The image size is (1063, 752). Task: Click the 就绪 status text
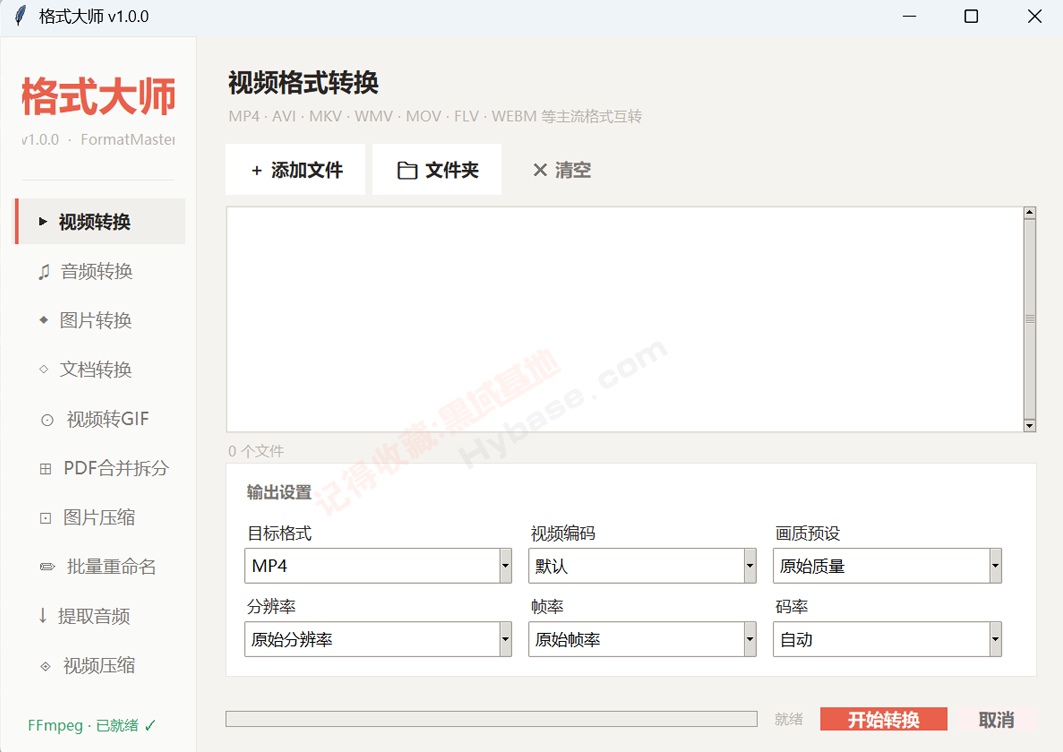[x=788, y=719]
